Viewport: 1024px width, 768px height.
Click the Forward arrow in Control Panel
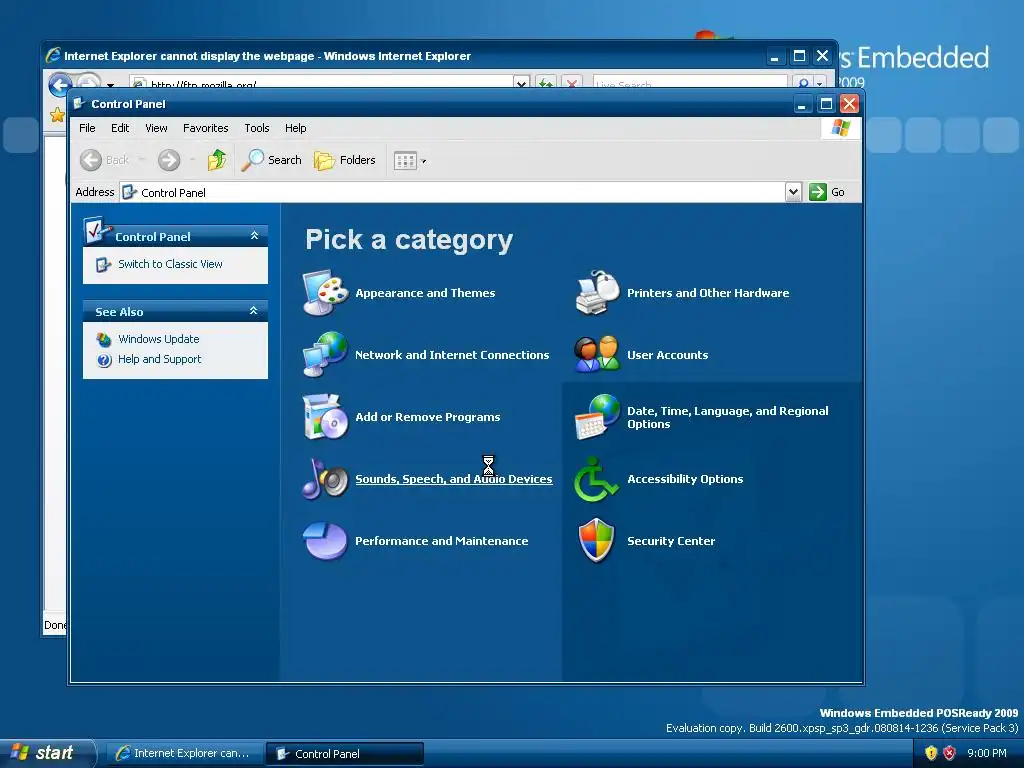(x=169, y=160)
